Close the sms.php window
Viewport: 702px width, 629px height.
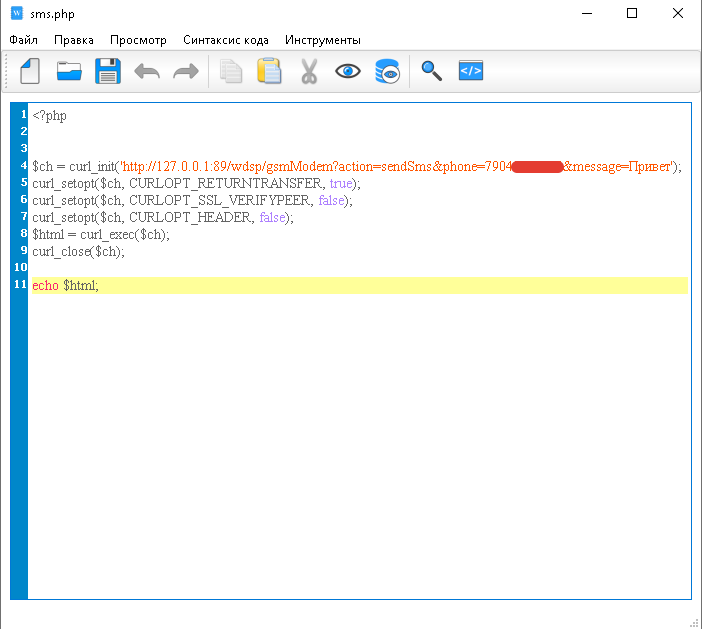click(678, 13)
